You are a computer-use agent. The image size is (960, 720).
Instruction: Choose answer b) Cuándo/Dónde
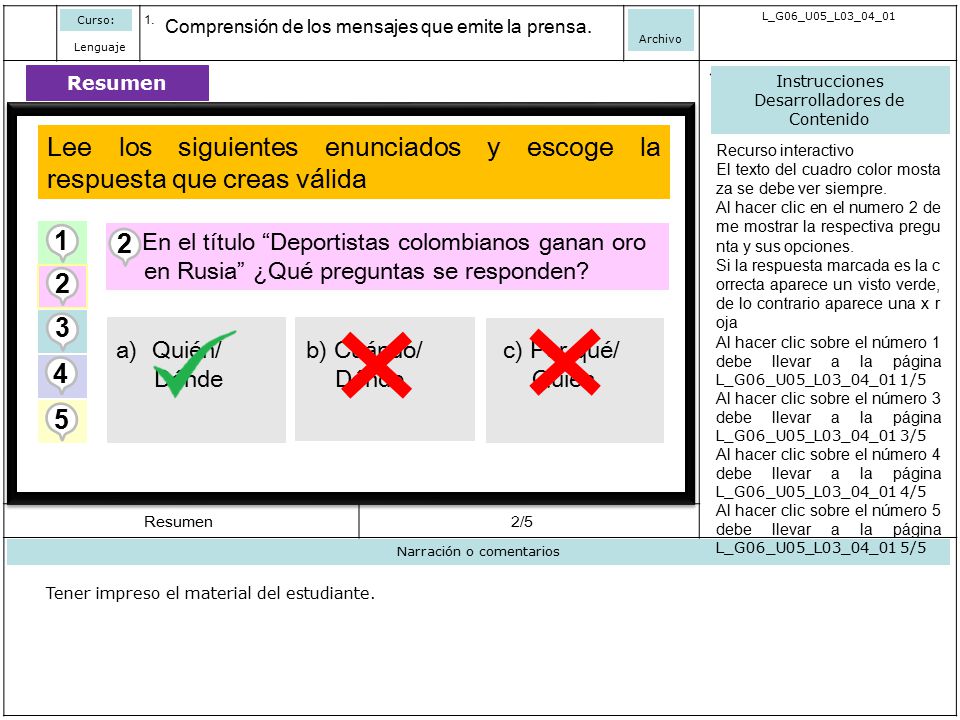point(384,379)
